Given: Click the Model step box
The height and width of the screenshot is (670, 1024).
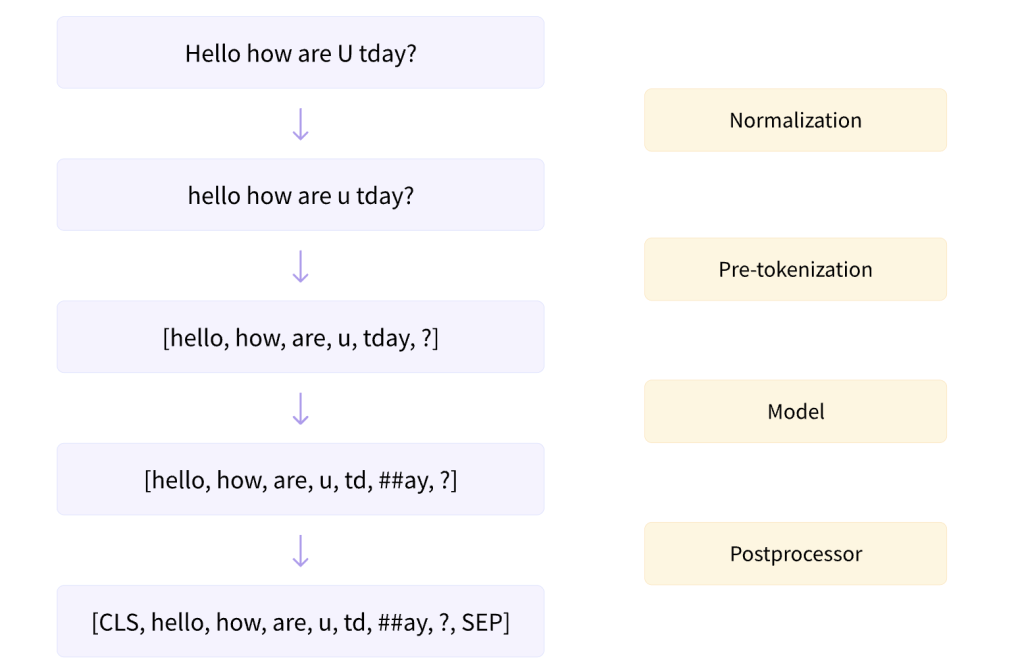Looking at the screenshot, I should [x=795, y=411].
